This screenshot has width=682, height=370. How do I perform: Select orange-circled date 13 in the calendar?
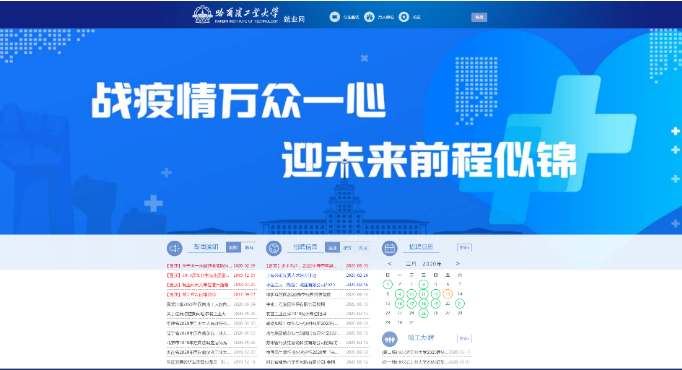(x=448, y=294)
